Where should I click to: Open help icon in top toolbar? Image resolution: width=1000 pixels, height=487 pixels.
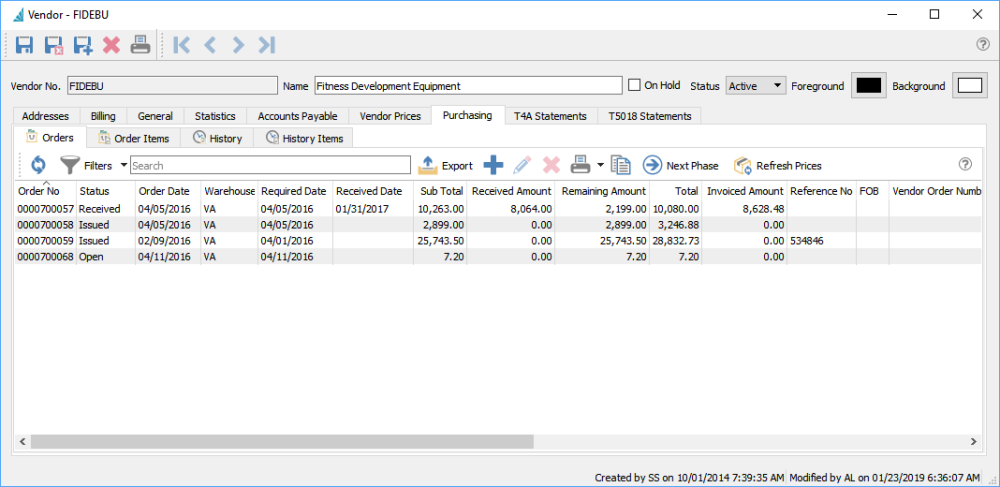coord(983,44)
